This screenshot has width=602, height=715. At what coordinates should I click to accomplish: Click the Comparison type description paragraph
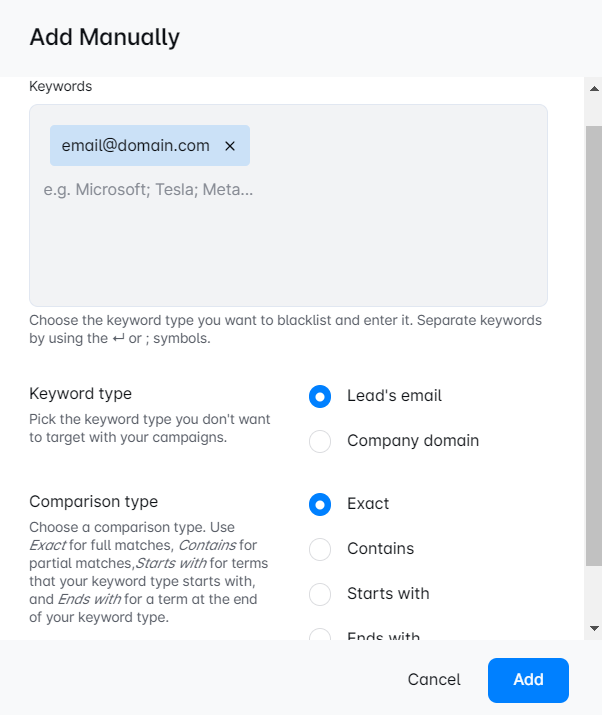(148, 572)
